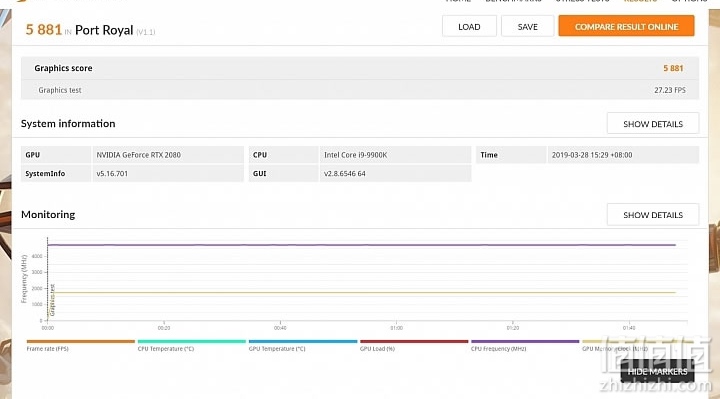The width and height of the screenshot is (720, 399).
Task: Show details for Monitoring section
Action: click(x=652, y=214)
